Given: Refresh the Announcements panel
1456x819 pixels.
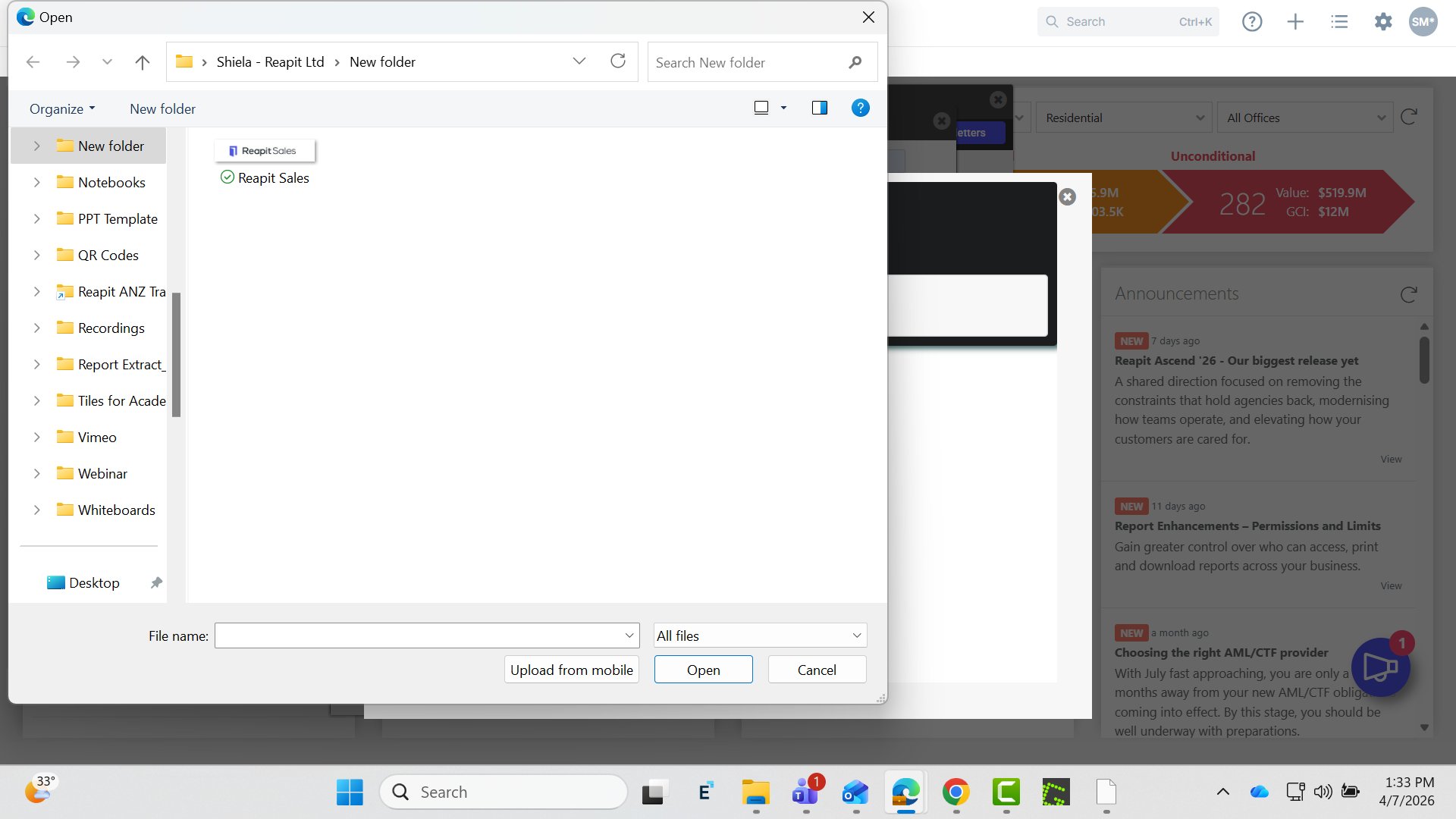Looking at the screenshot, I should [1409, 294].
